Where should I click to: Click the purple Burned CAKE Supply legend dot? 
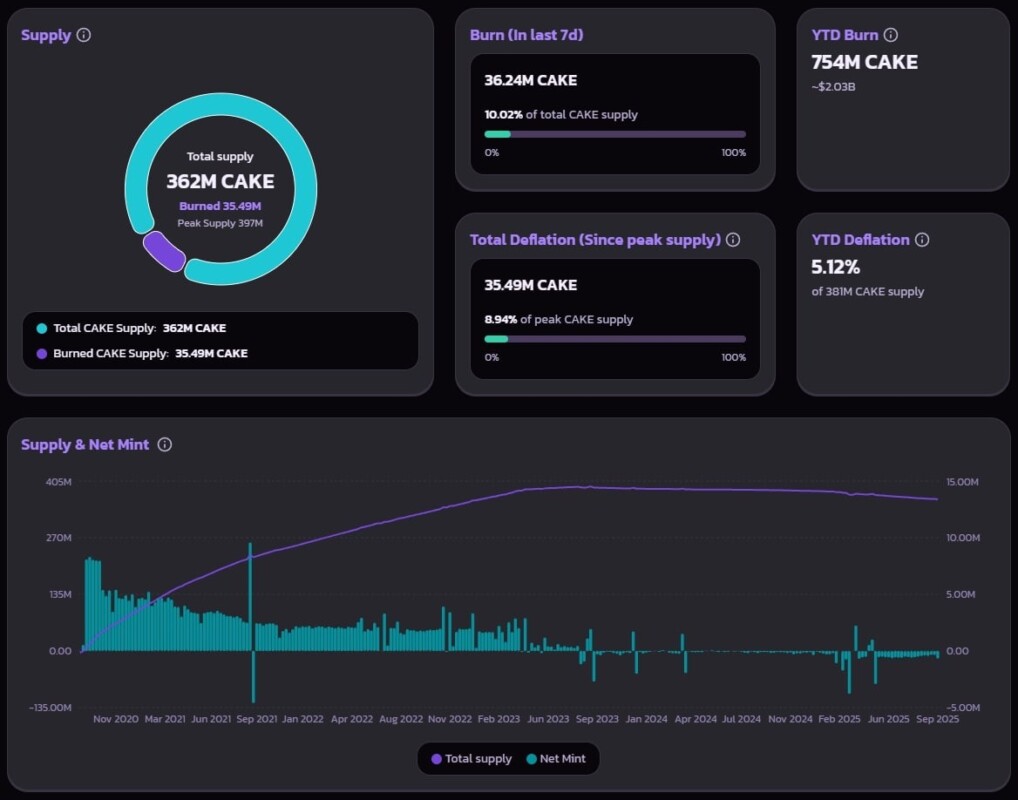[x=41, y=353]
